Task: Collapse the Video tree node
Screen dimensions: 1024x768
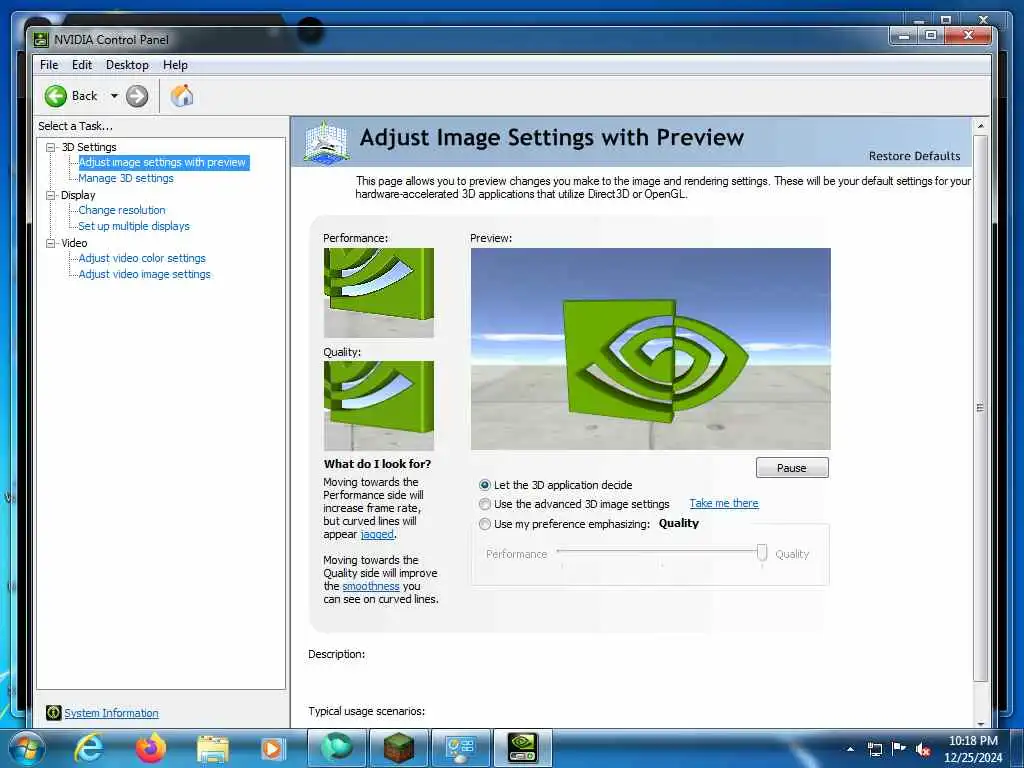Action: 50,243
